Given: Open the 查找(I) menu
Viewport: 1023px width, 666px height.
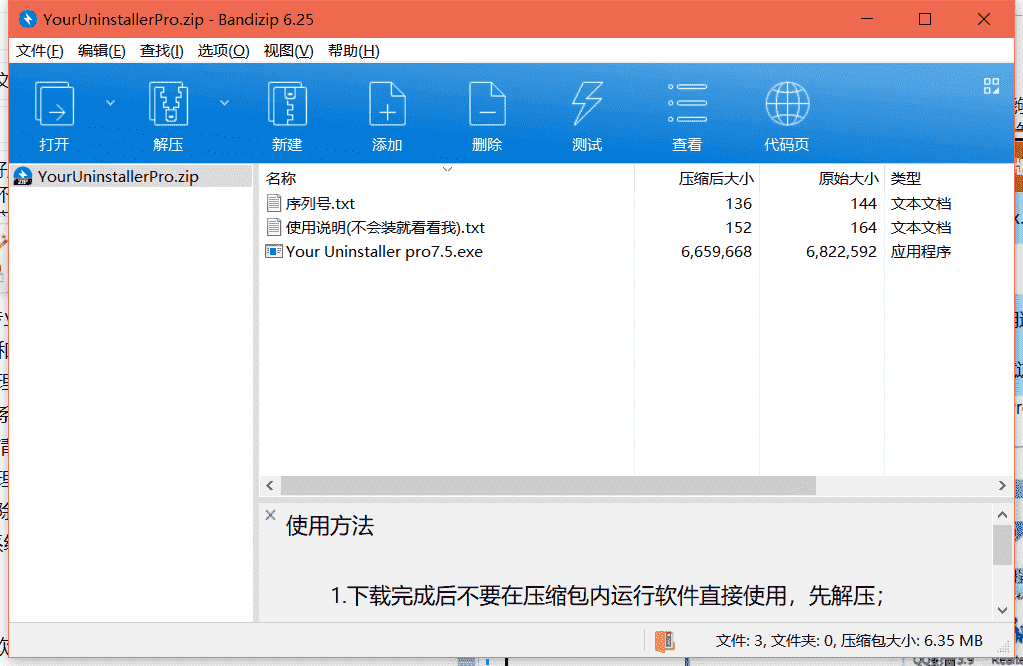Looking at the screenshot, I should pyautogui.click(x=161, y=51).
